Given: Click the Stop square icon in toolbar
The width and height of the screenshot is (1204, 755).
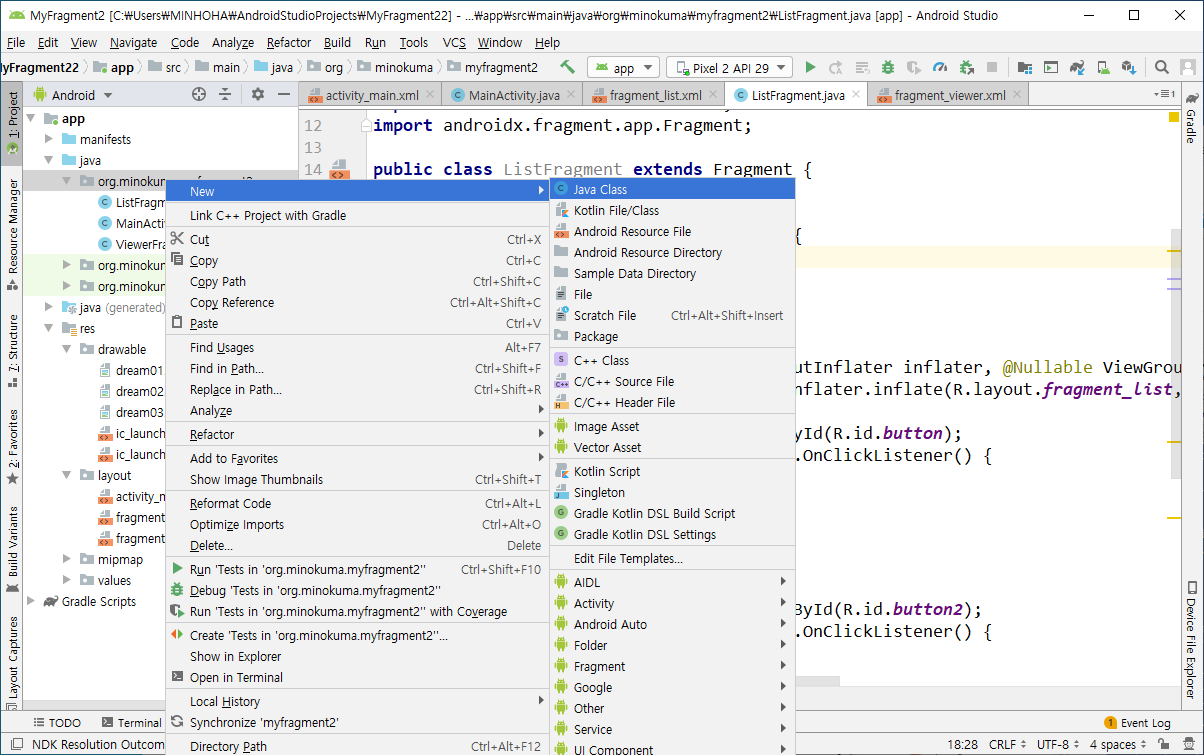Looking at the screenshot, I should [x=992, y=67].
